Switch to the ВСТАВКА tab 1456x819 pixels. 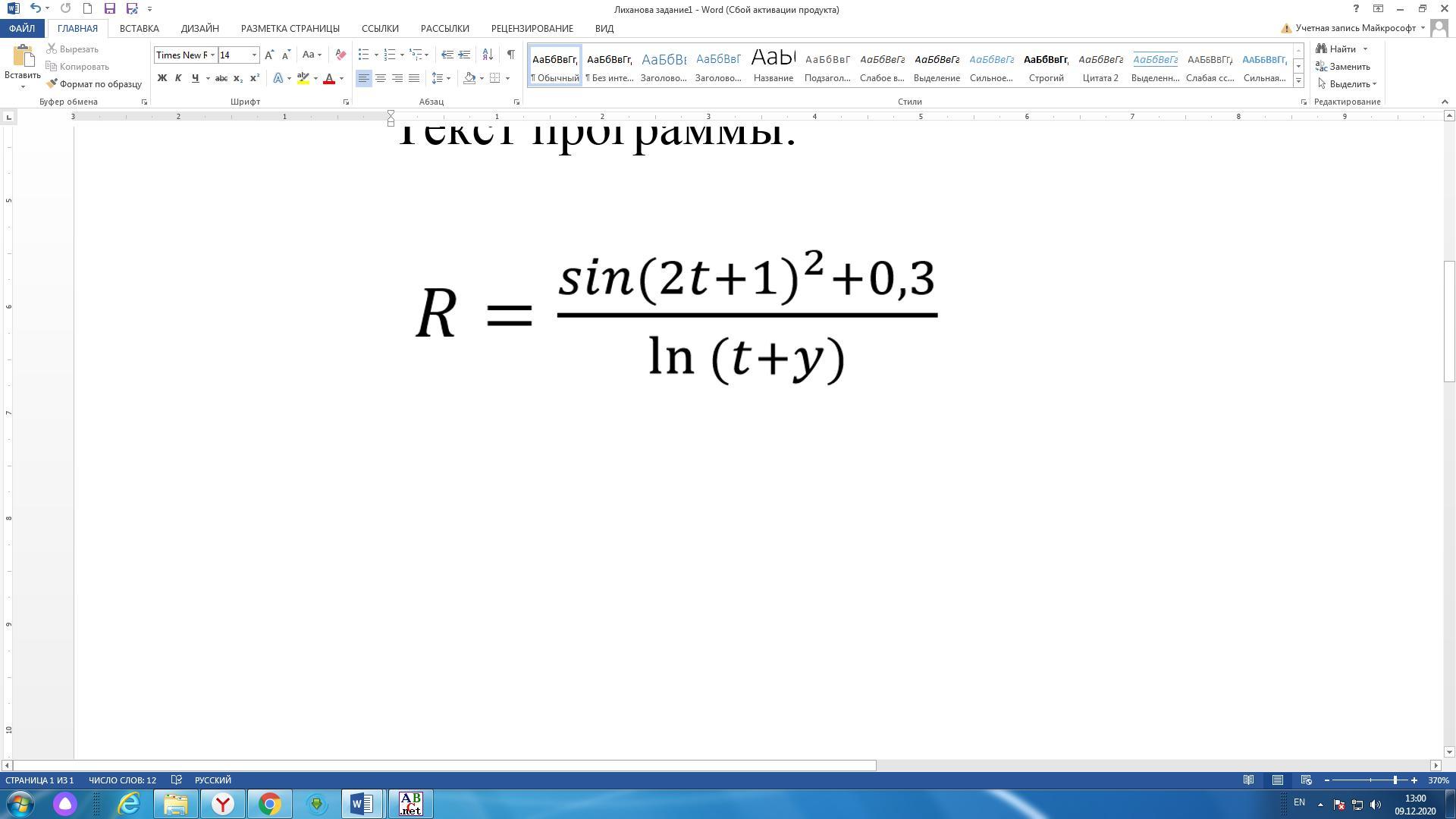point(139,28)
